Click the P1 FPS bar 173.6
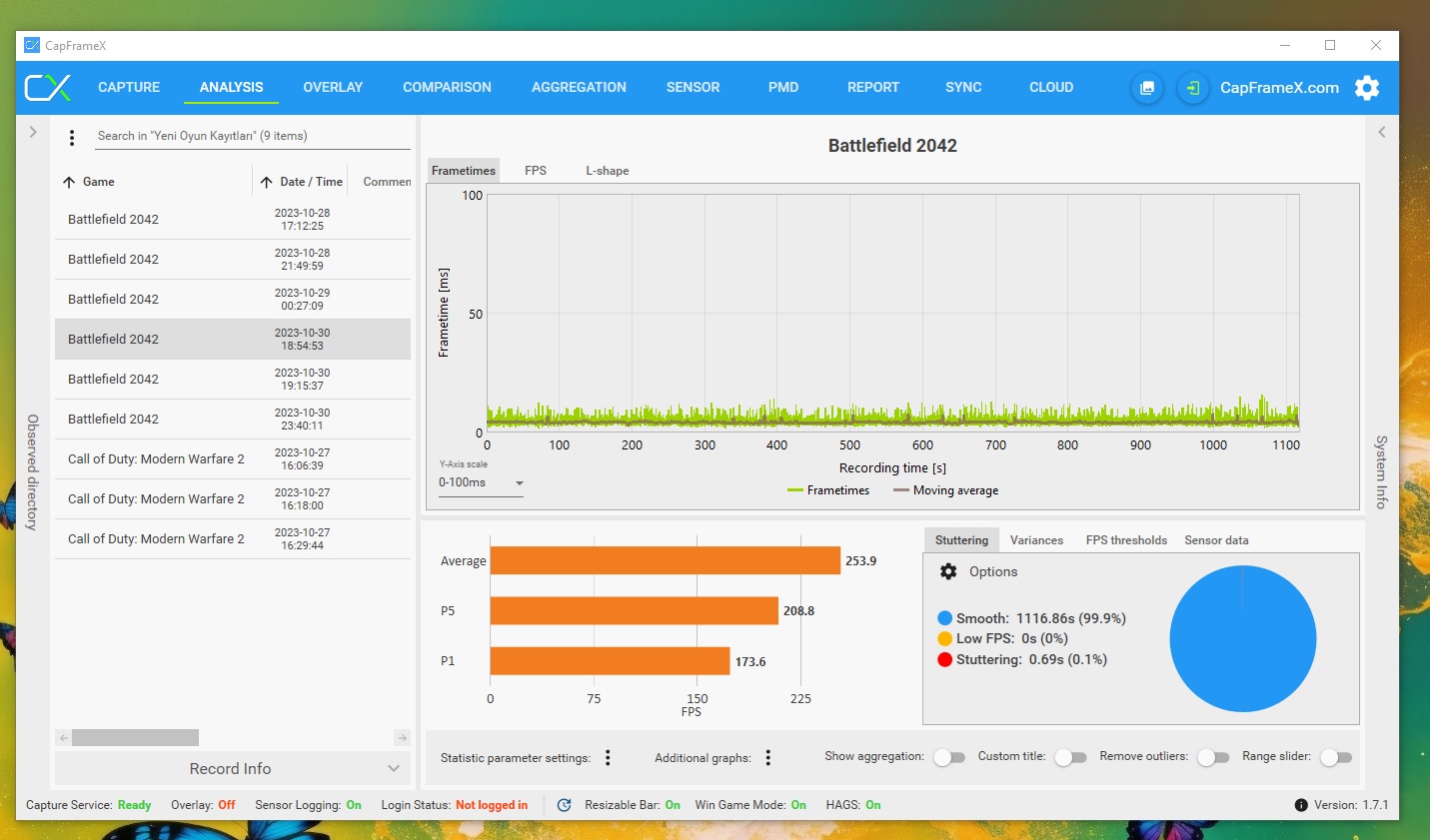Viewport: 1430px width, 840px height. pyautogui.click(x=610, y=661)
